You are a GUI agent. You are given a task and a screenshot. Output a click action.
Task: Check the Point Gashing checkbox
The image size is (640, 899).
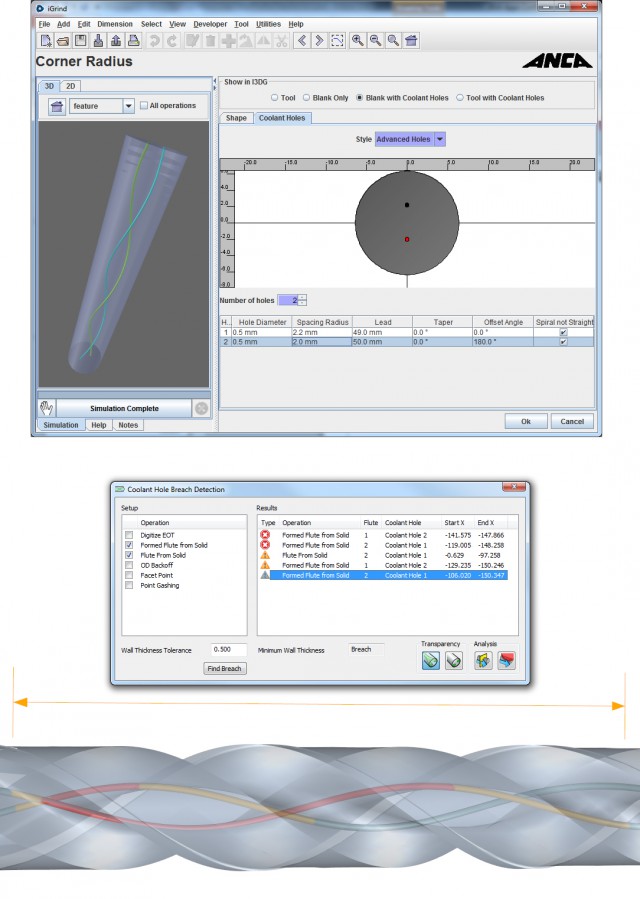click(129, 585)
